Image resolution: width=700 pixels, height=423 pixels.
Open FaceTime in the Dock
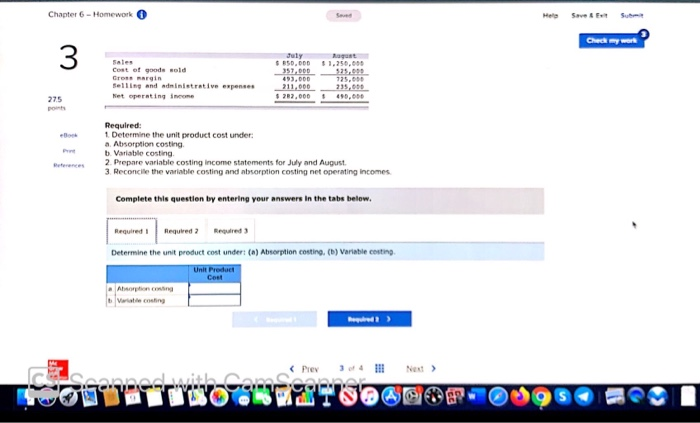[262, 397]
